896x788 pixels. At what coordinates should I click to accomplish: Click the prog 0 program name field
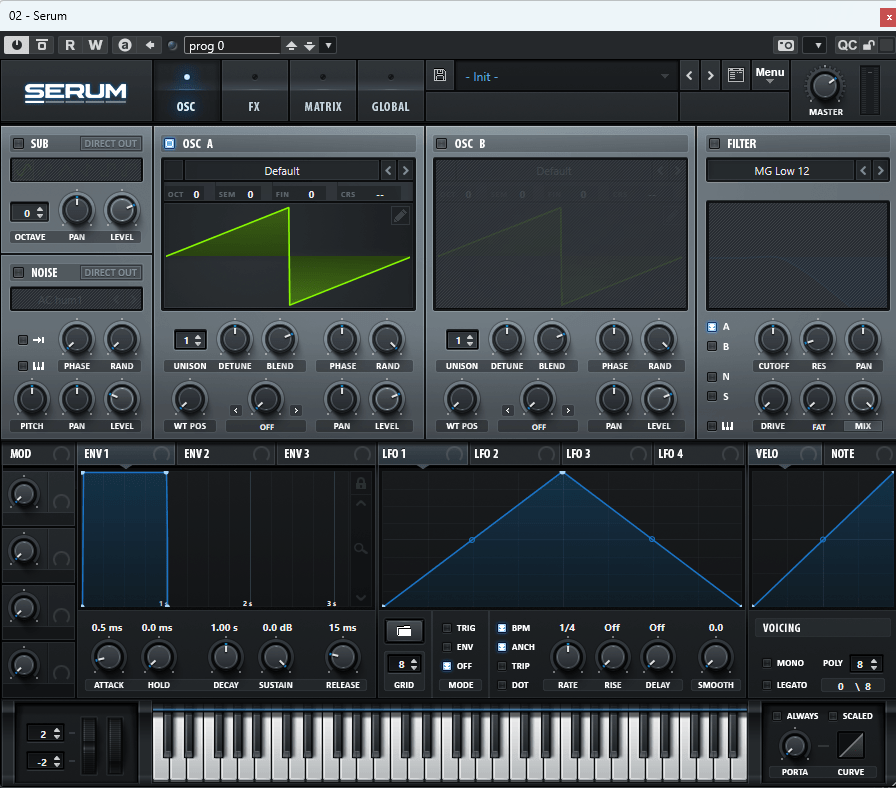tap(232, 46)
